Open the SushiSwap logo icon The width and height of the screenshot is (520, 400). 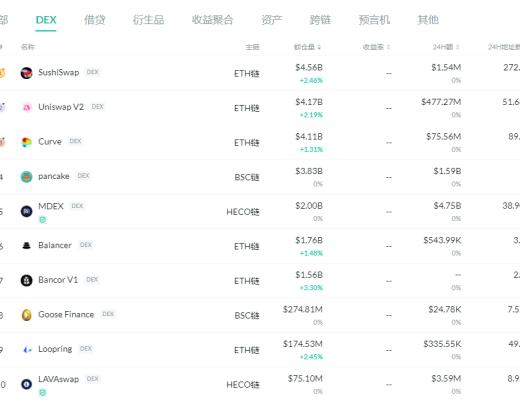click(26, 73)
